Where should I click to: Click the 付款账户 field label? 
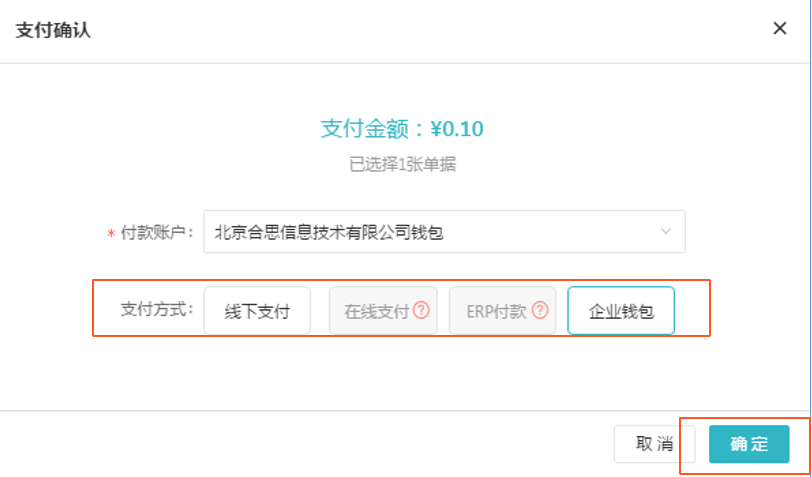point(157,232)
